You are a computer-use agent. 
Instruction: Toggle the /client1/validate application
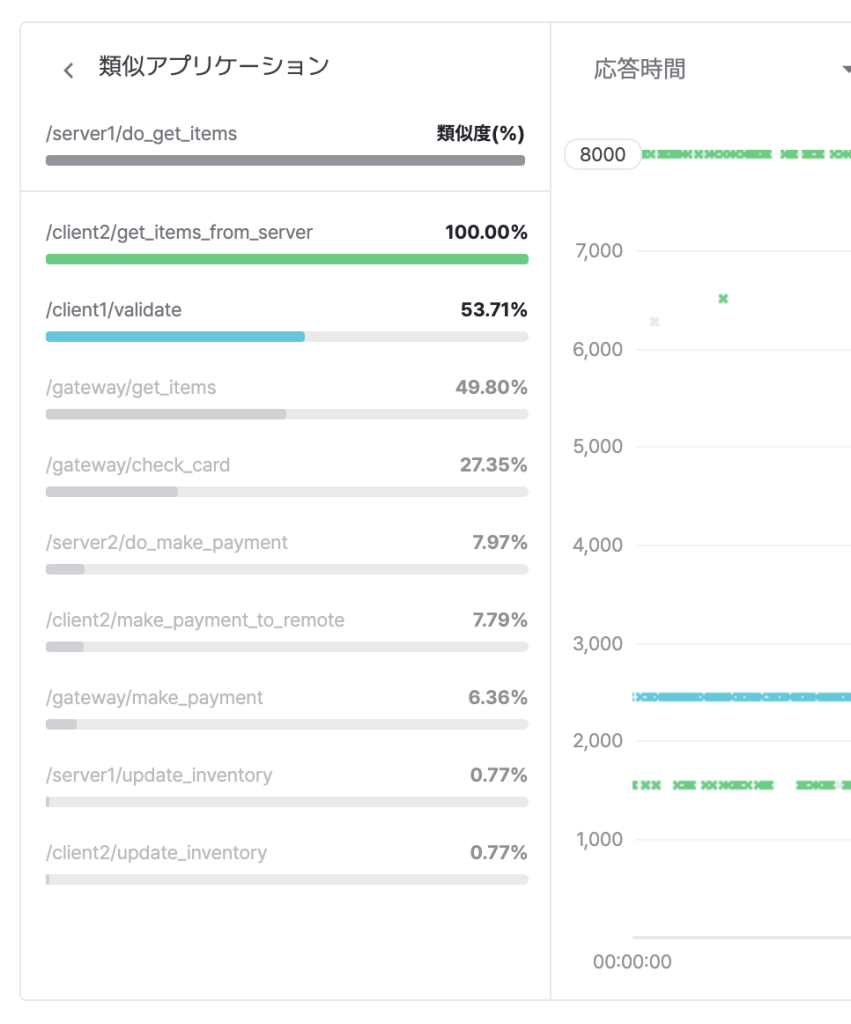(114, 310)
